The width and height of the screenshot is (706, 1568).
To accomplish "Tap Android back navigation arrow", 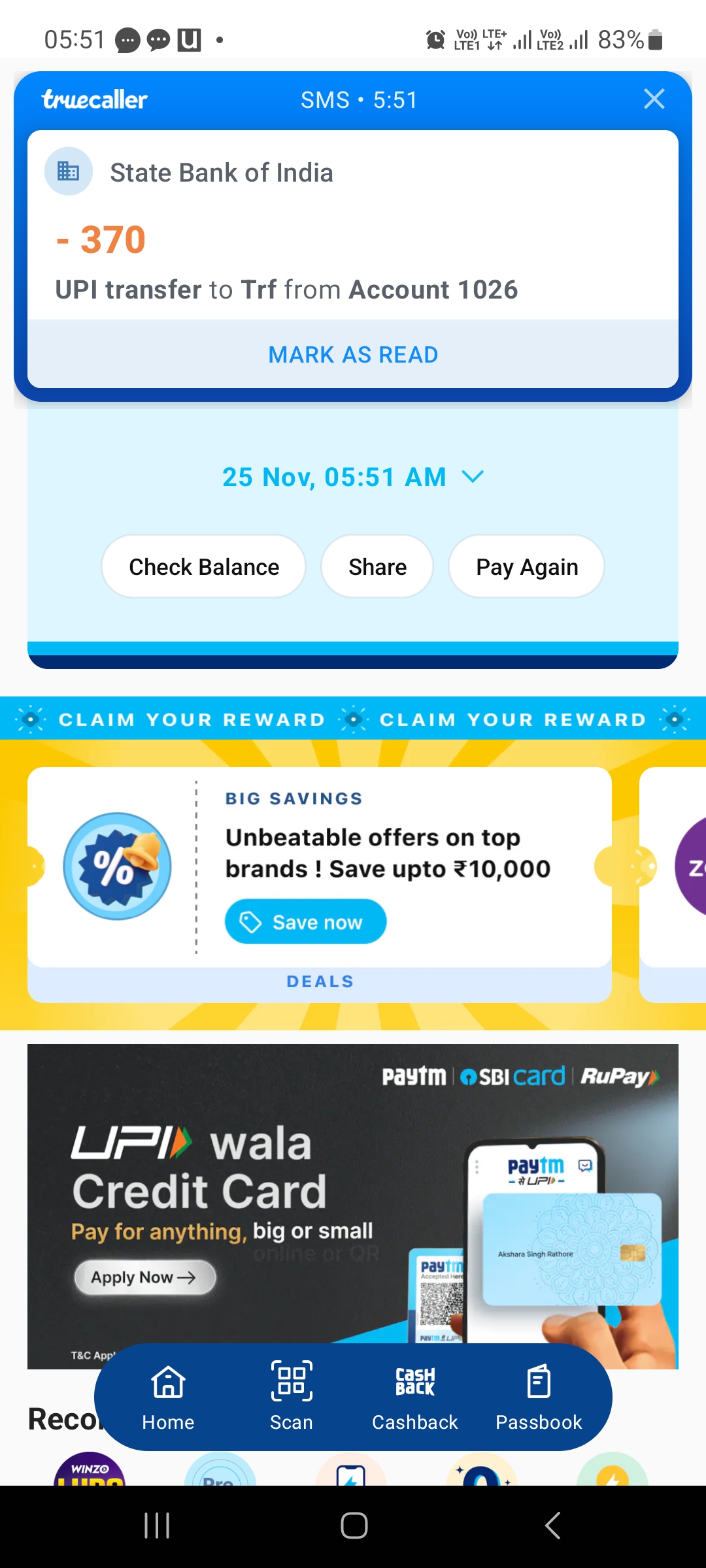I will pos(552,1526).
